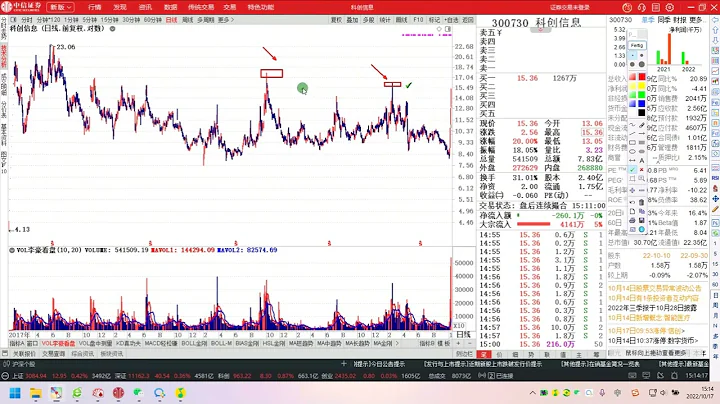Choose the black color swatch in drawing palette
The height and width of the screenshot is (404, 720).
641,112
